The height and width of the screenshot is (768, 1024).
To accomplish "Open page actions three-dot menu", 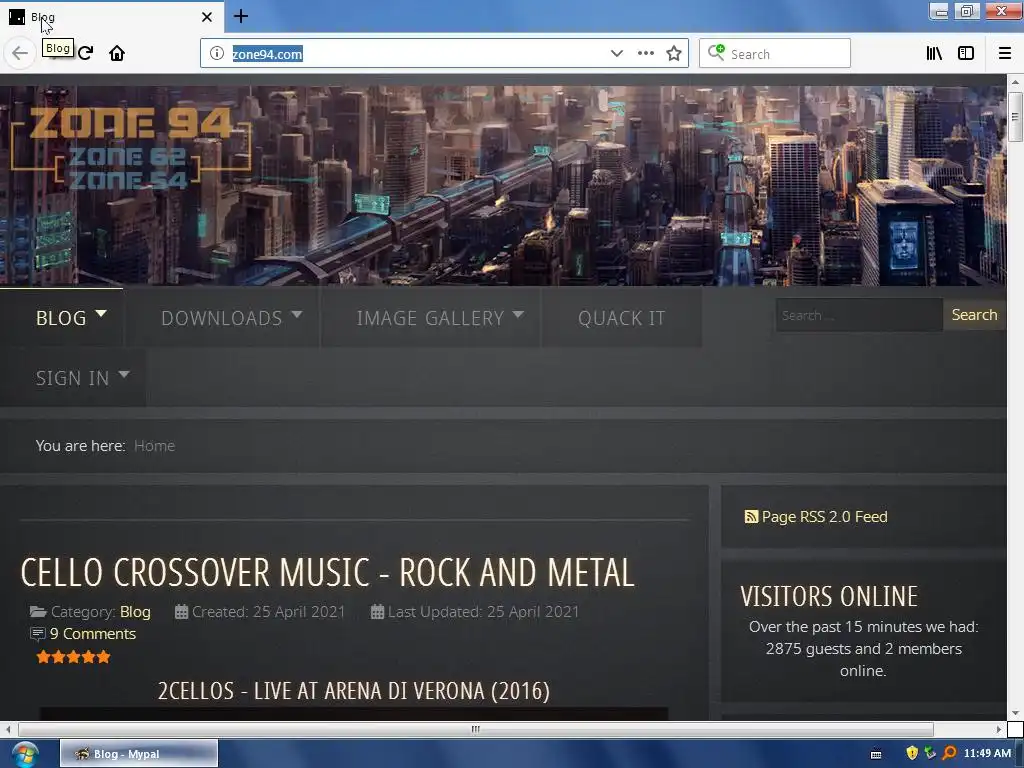I will 645,53.
